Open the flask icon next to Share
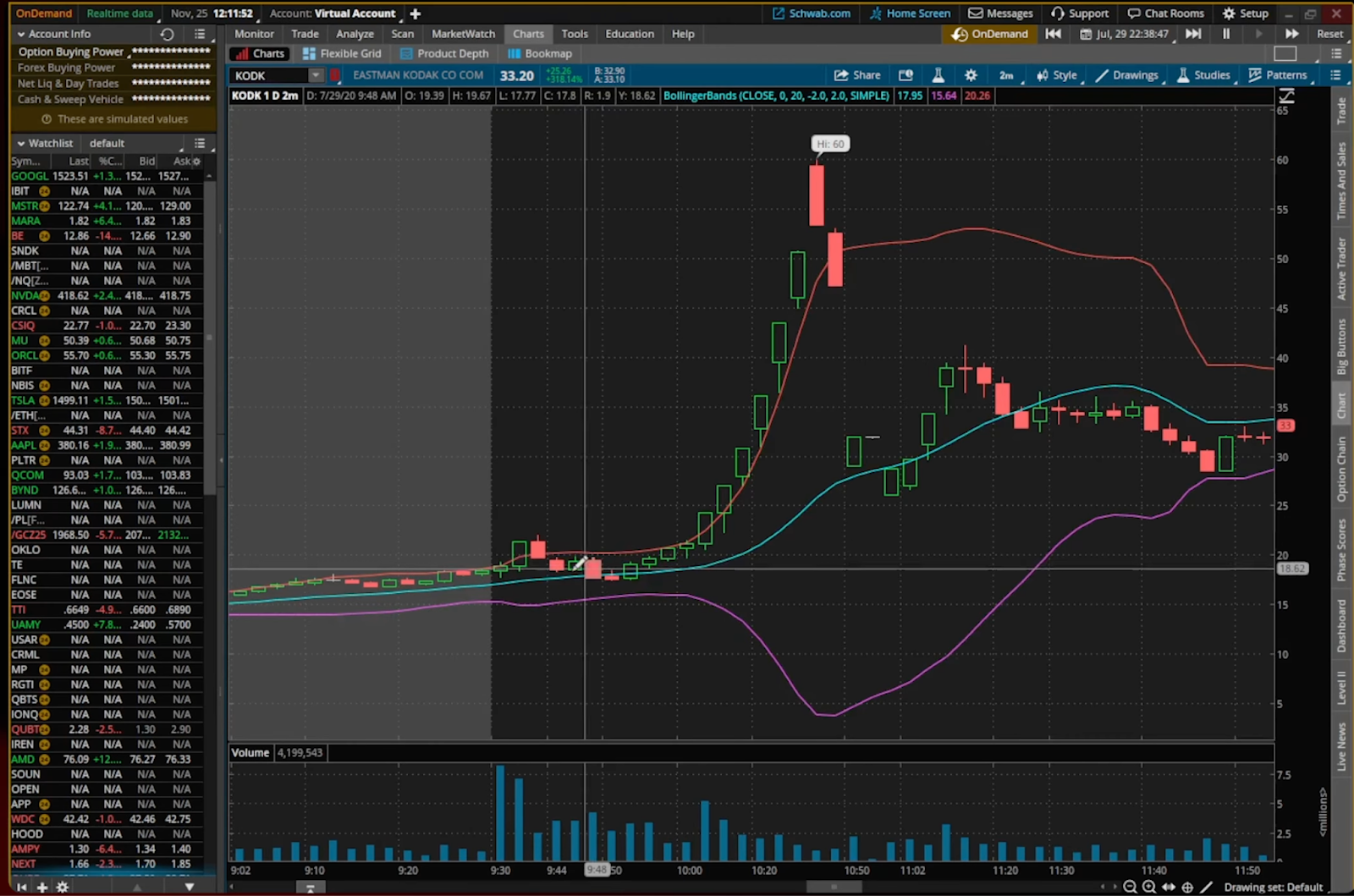Image resolution: width=1354 pixels, height=896 pixels. coord(938,75)
